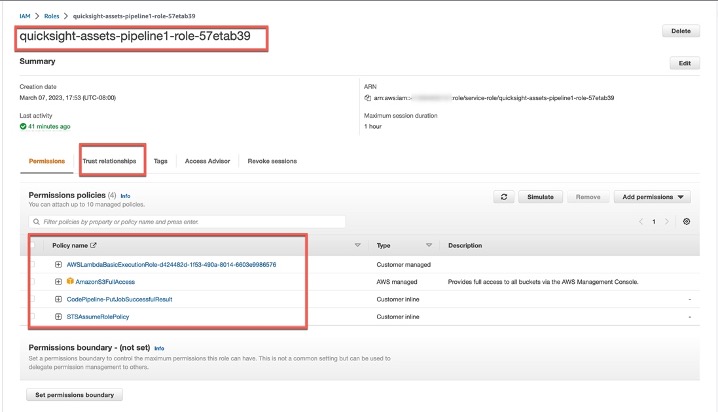Screen dimensions: 718x412
Task: Open the Tags tab
Action: 160,161
